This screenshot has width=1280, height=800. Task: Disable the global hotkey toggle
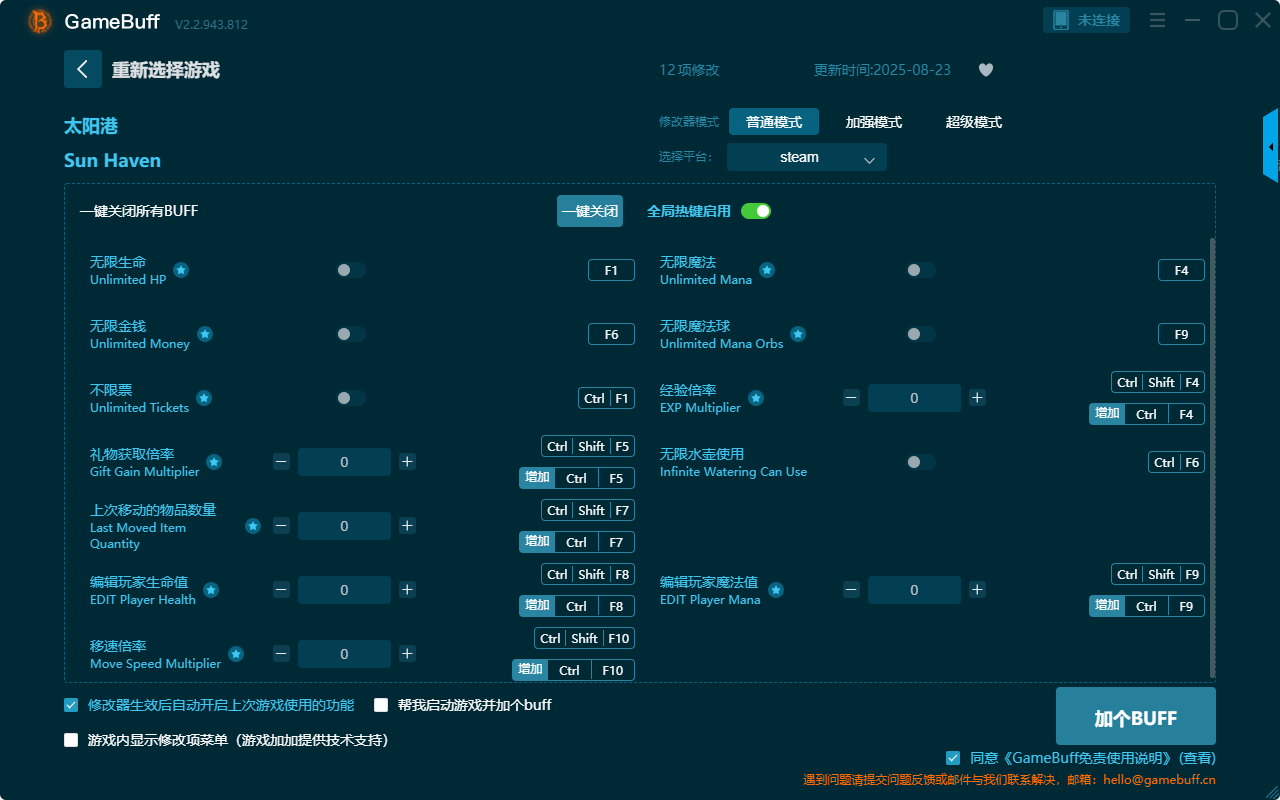pyautogui.click(x=756, y=211)
